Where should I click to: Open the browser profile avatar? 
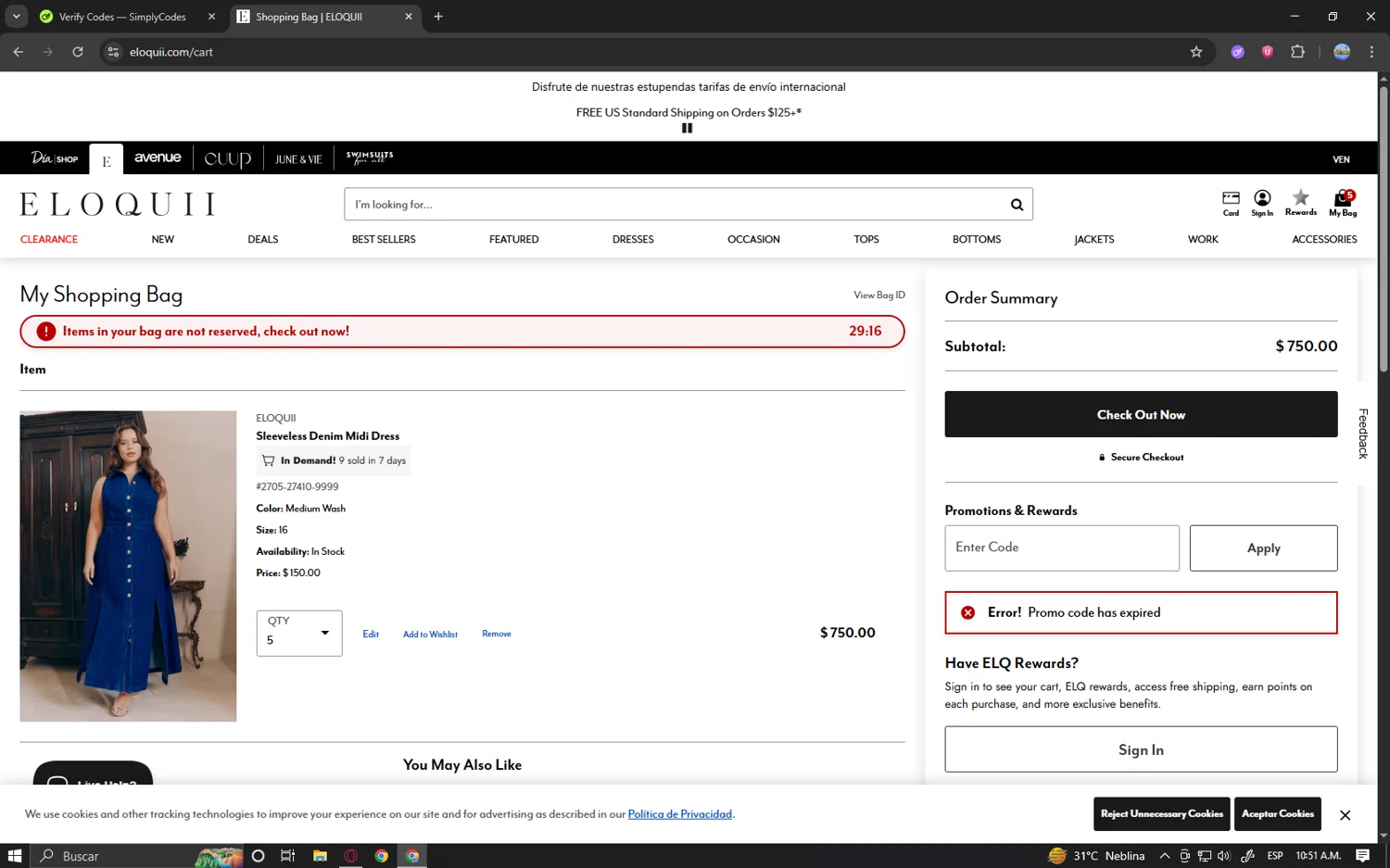(x=1341, y=52)
